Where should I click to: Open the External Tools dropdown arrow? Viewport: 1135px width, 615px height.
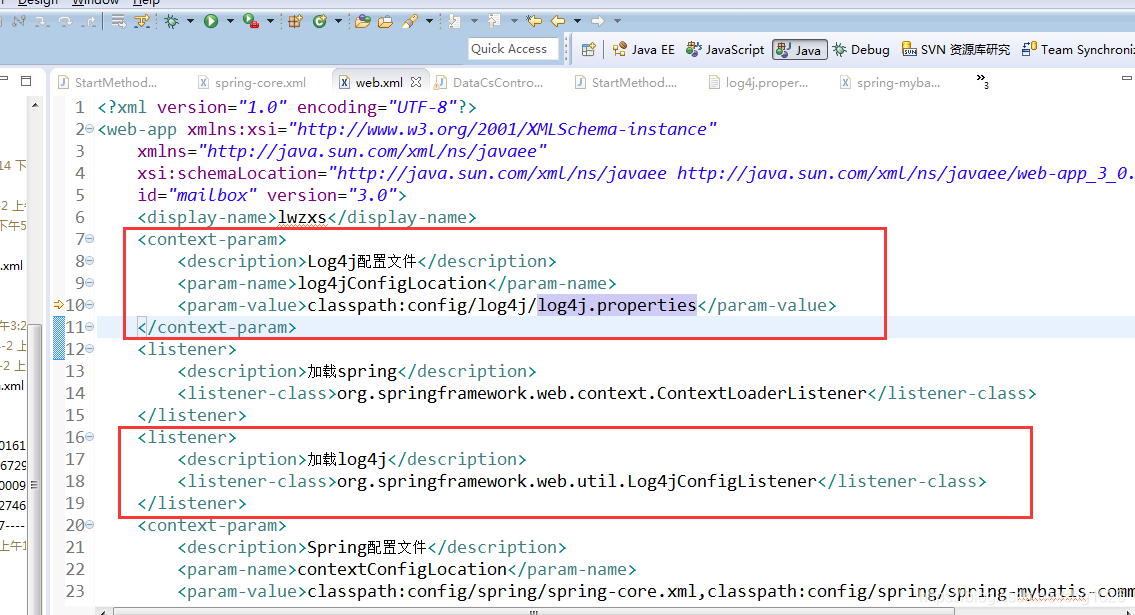270,21
